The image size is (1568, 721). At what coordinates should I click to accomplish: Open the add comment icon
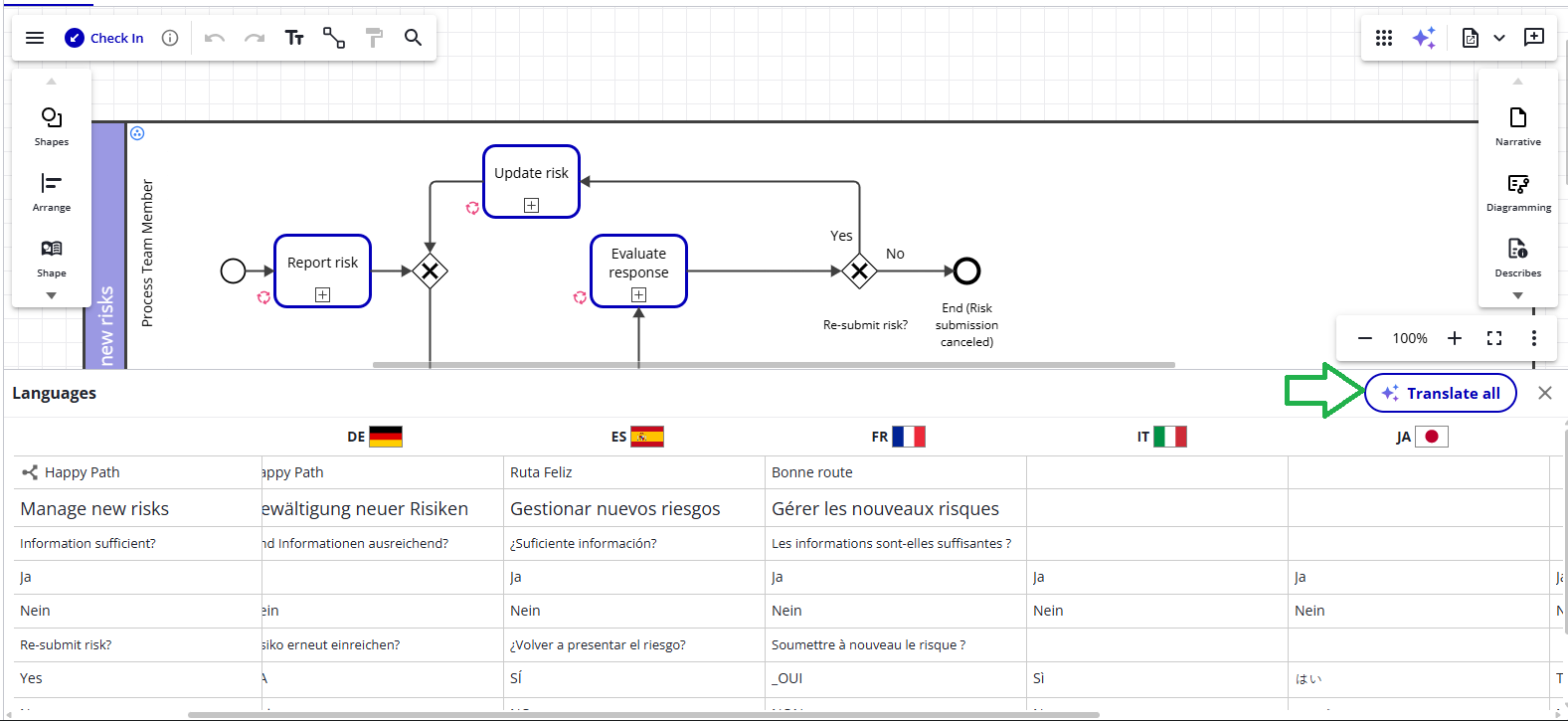click(1534, 38)
